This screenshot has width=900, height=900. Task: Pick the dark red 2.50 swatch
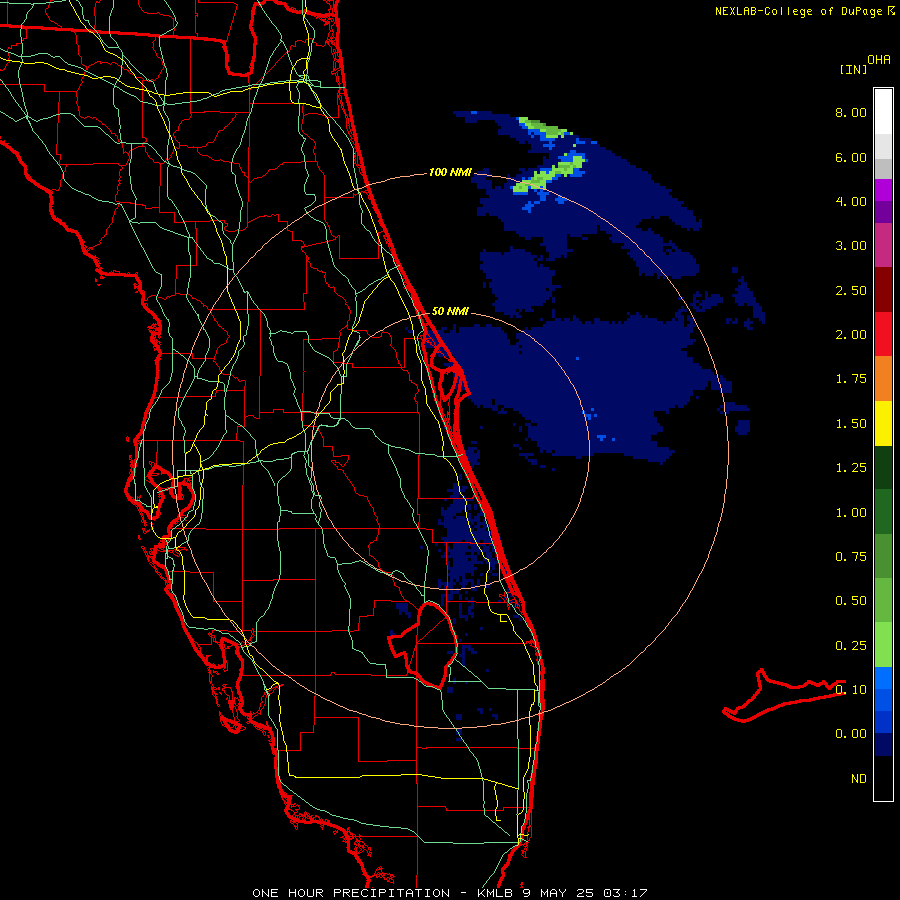[x=883, y=290]
